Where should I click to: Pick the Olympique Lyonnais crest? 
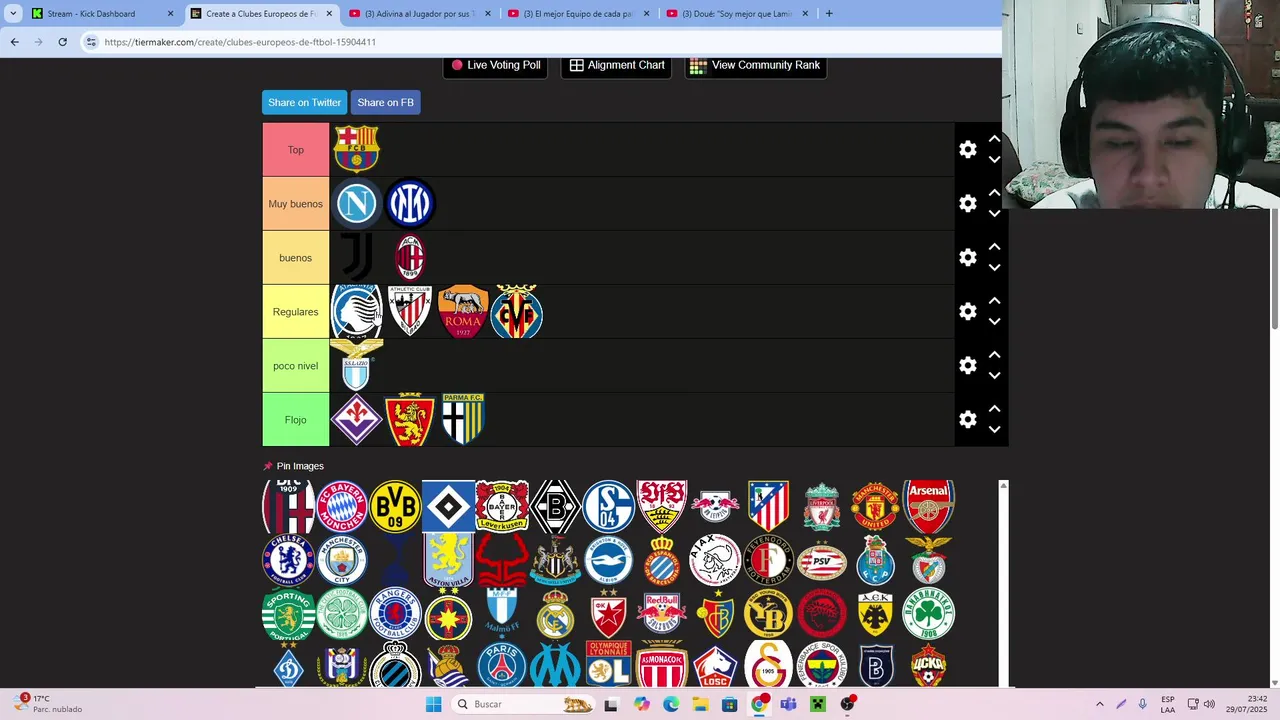[x=609, y=666]
